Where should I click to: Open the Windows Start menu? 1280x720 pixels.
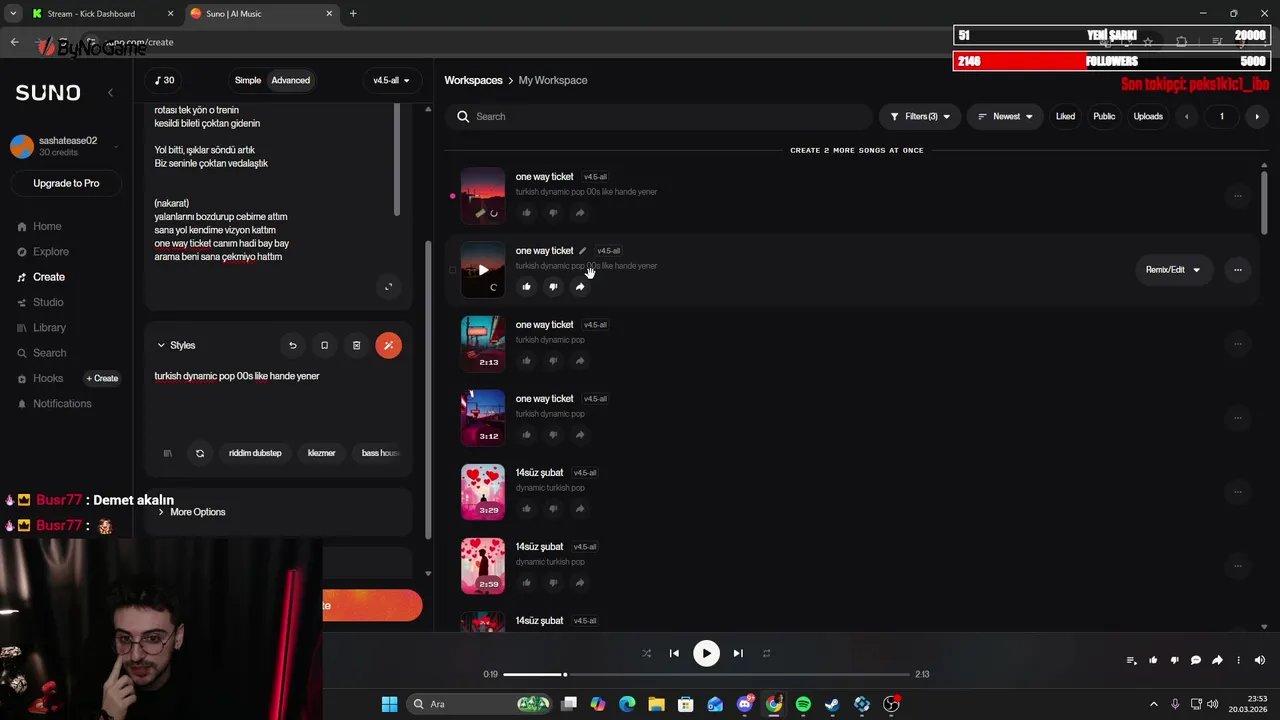[389, 704]
